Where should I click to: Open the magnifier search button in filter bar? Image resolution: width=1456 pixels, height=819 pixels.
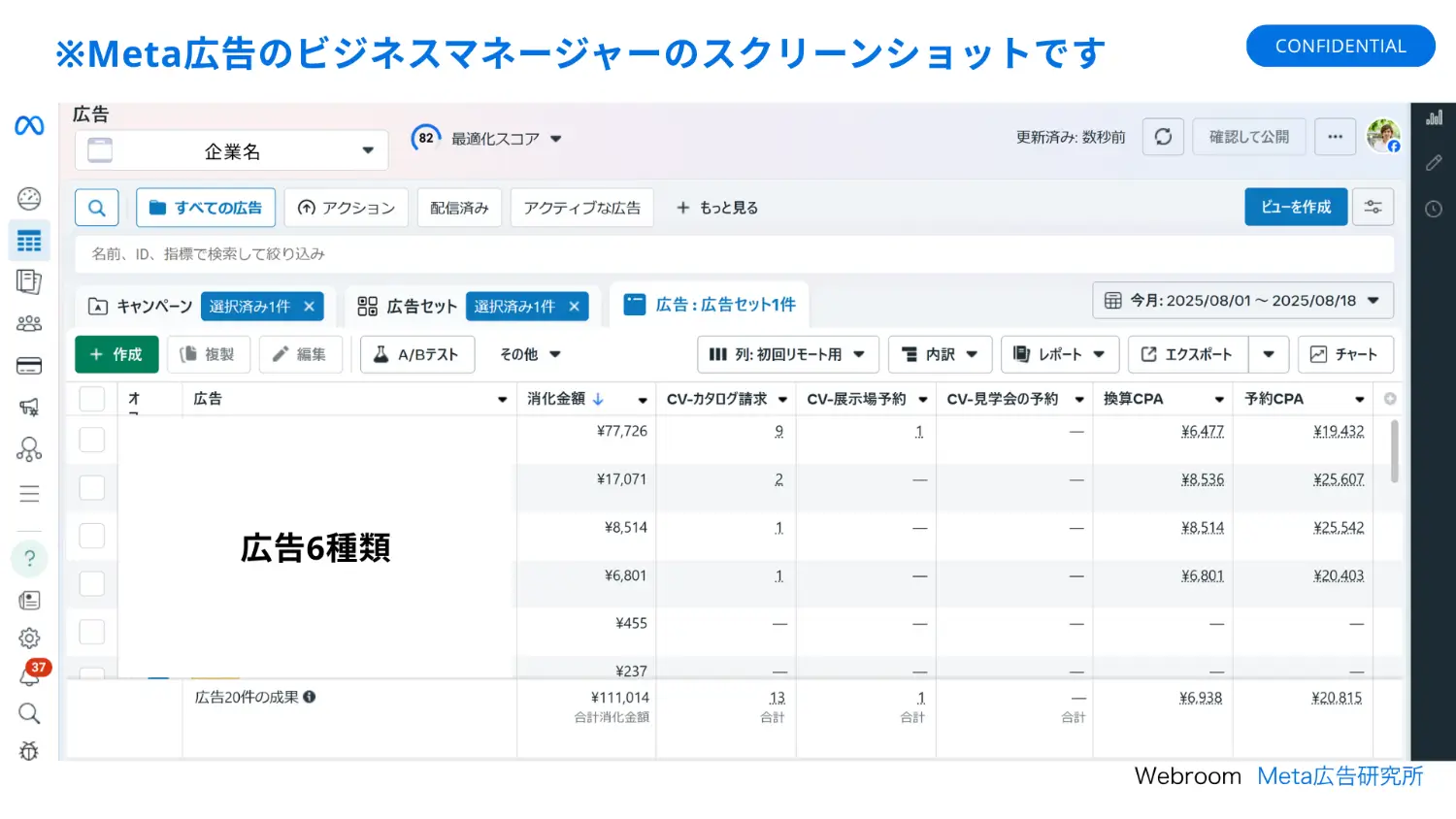[97, 208]
